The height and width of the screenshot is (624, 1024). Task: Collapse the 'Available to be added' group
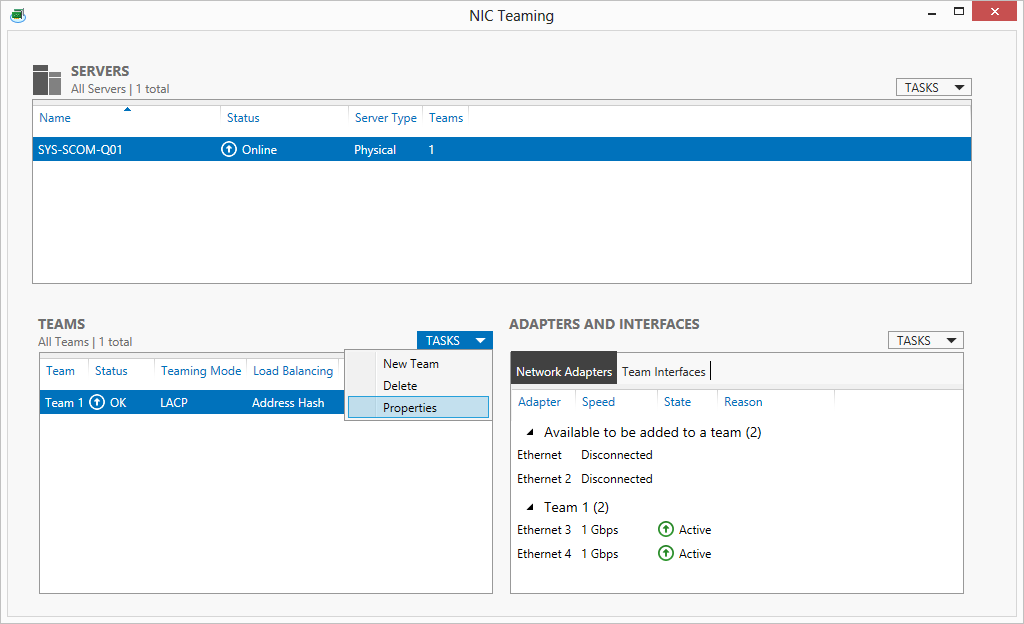coord(529,433)
